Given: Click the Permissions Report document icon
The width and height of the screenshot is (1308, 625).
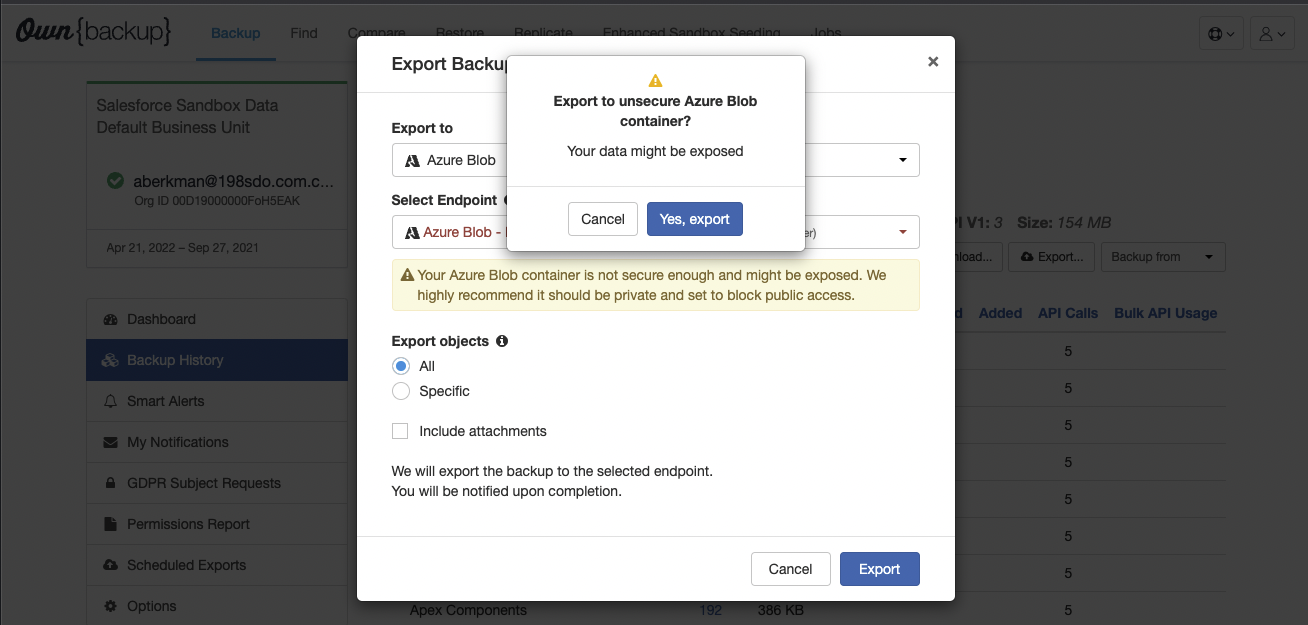Looking at the screenshot, I should [110, 524].
